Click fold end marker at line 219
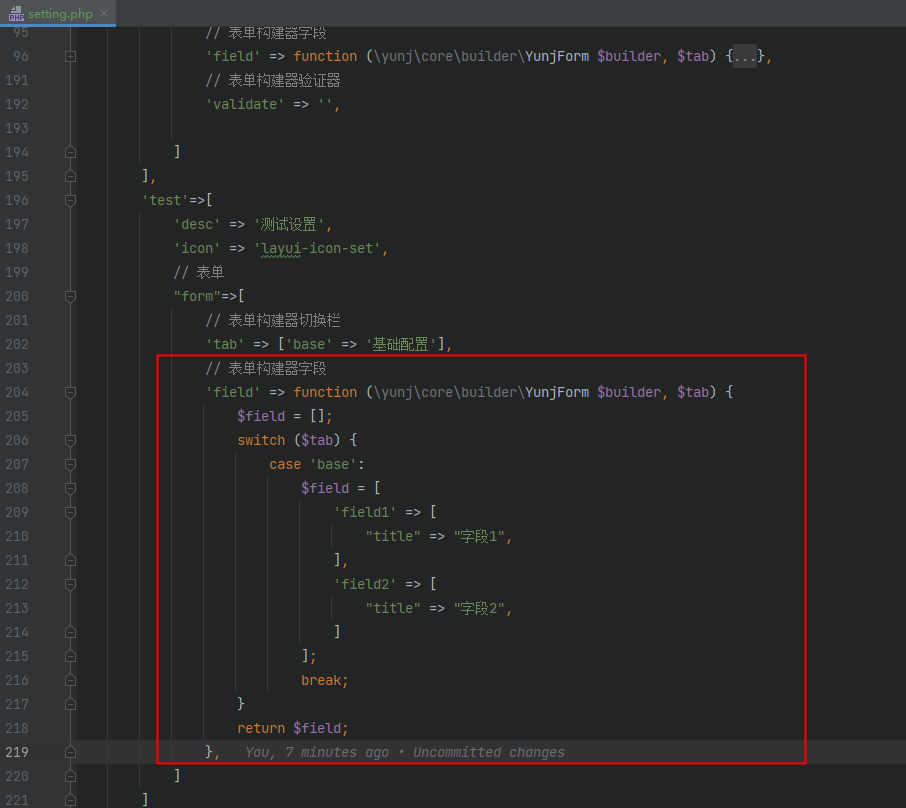Screen dimensions: 906x808 [x=70, y=753]
